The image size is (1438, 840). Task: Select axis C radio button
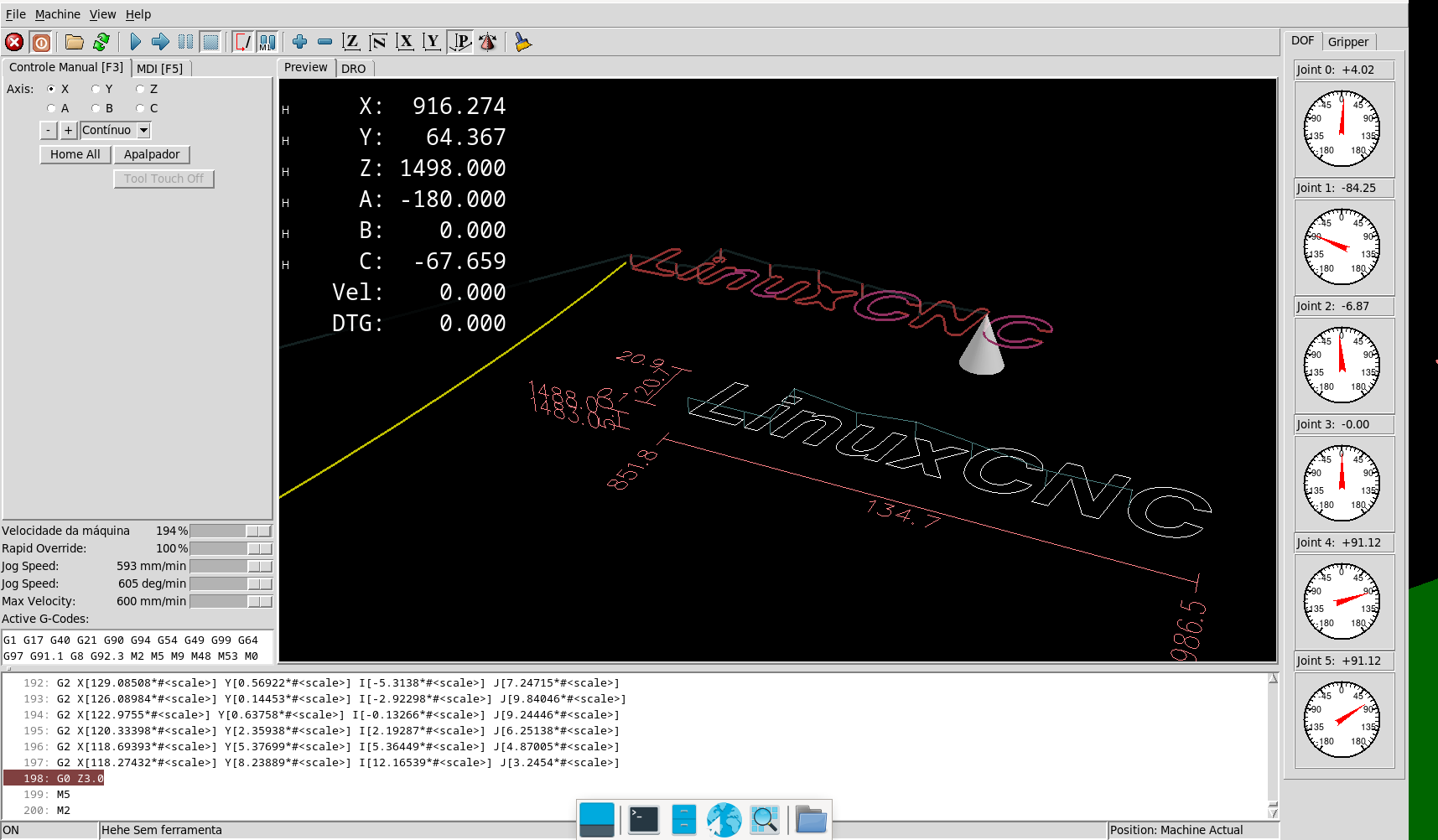pyautogui.click(x=140, y=108)
